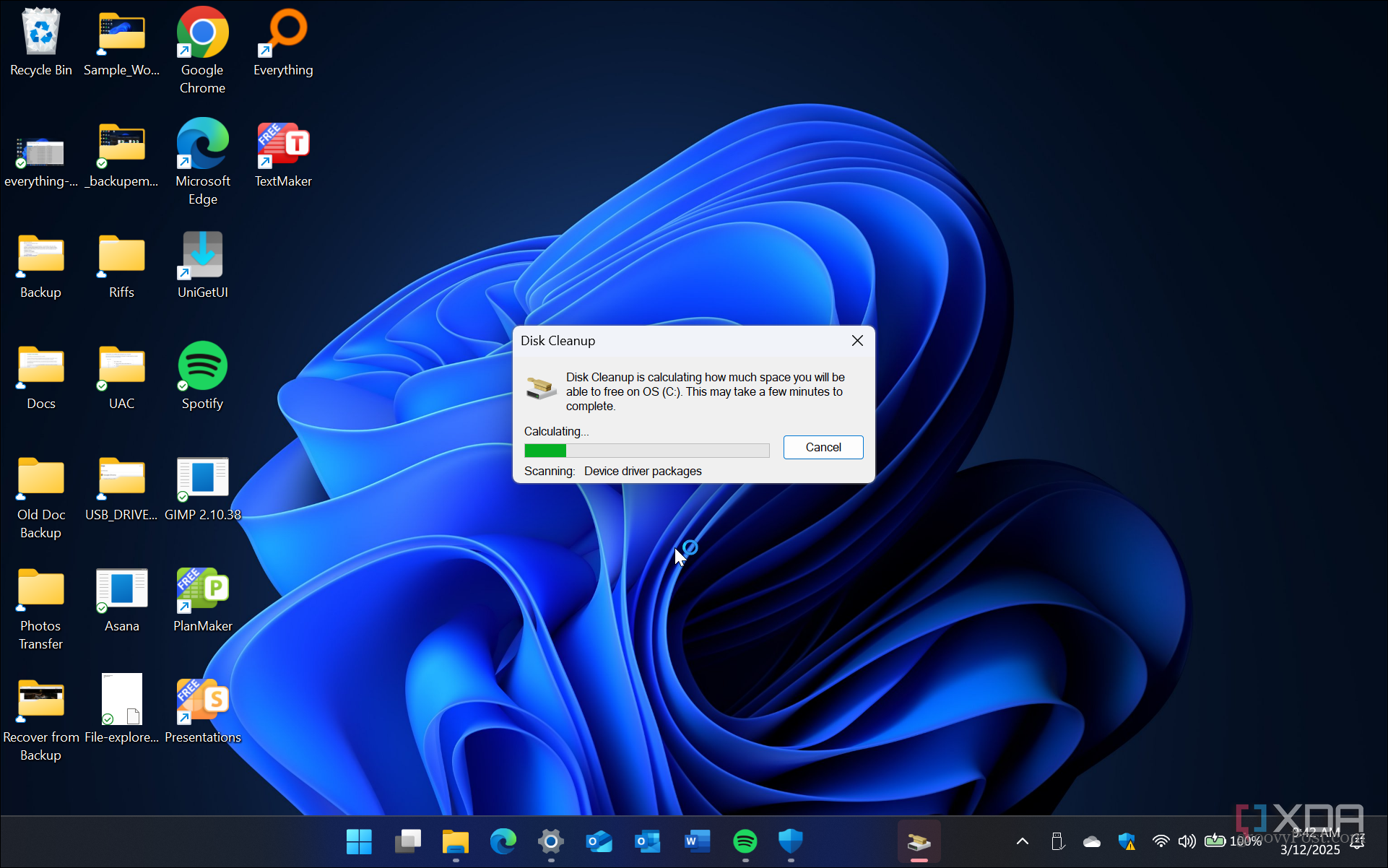Select the Everything search shortcut
Viewport: 1388px width, 868px height.
(x=283, y=42)
